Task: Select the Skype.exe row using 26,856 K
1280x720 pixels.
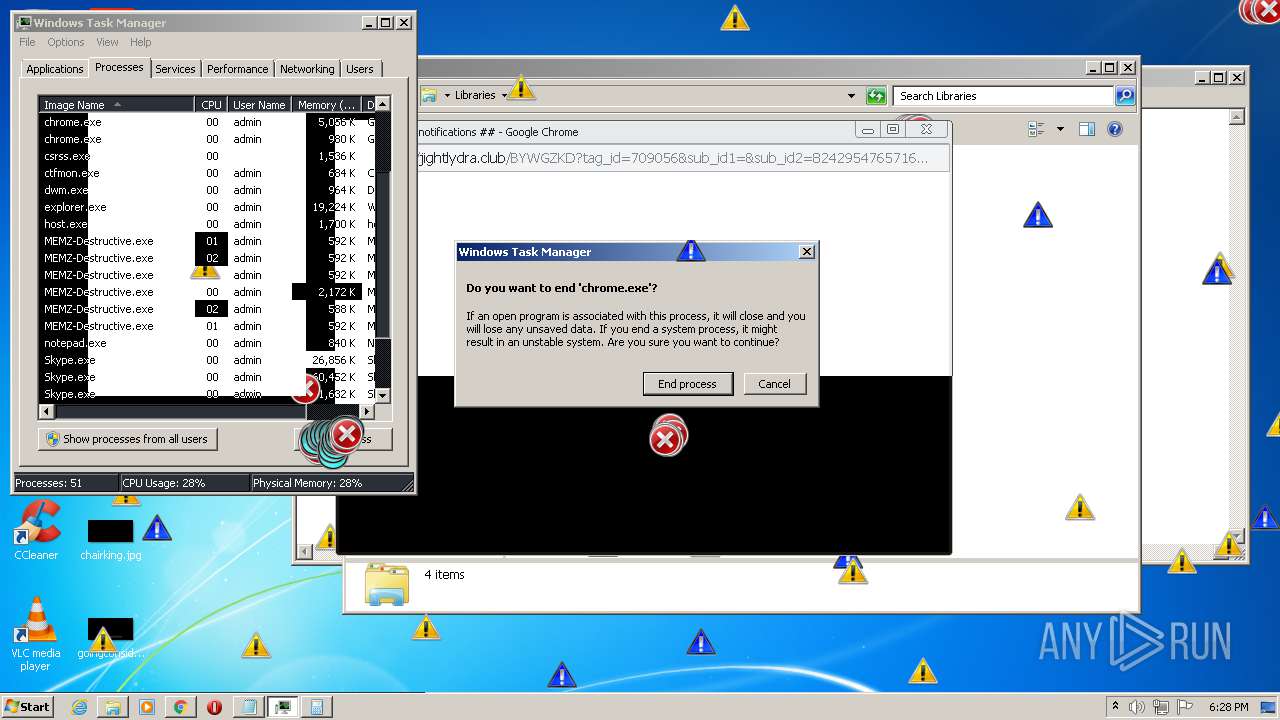Action: (x=207, y=360)
